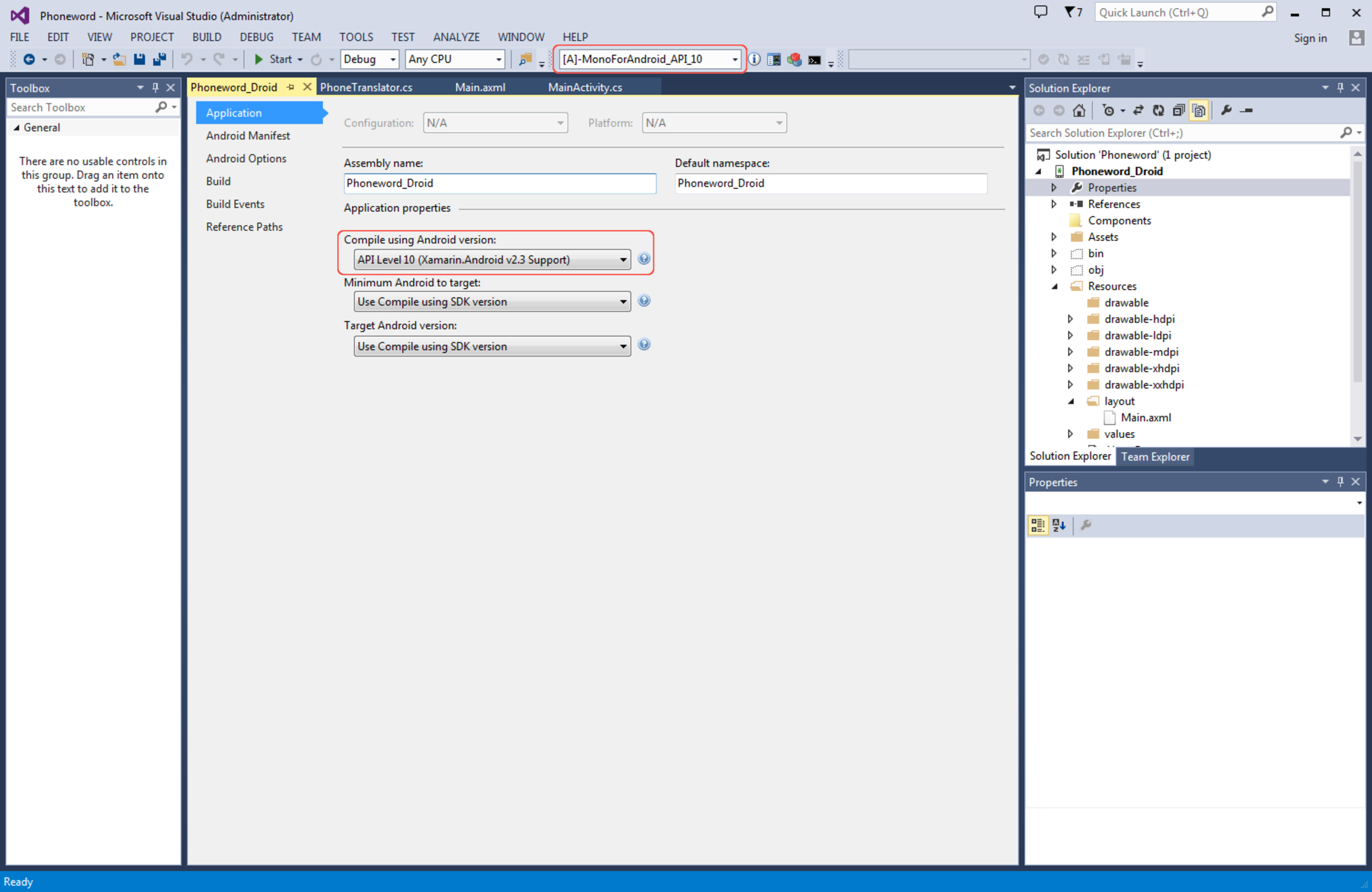
Task: Click the Refresh icon in Solution Explorer
Action: [x=1158, y=110]
